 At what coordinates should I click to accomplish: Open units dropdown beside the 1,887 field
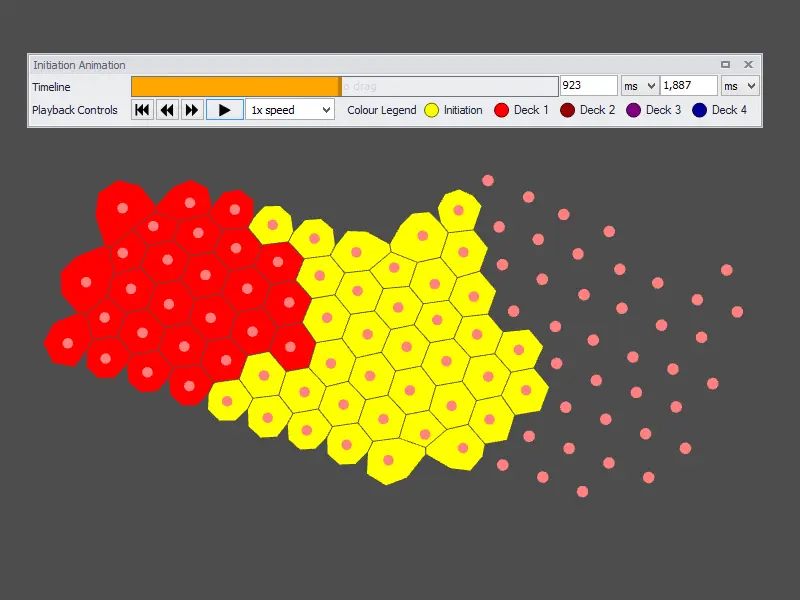[x=740, y=86]
